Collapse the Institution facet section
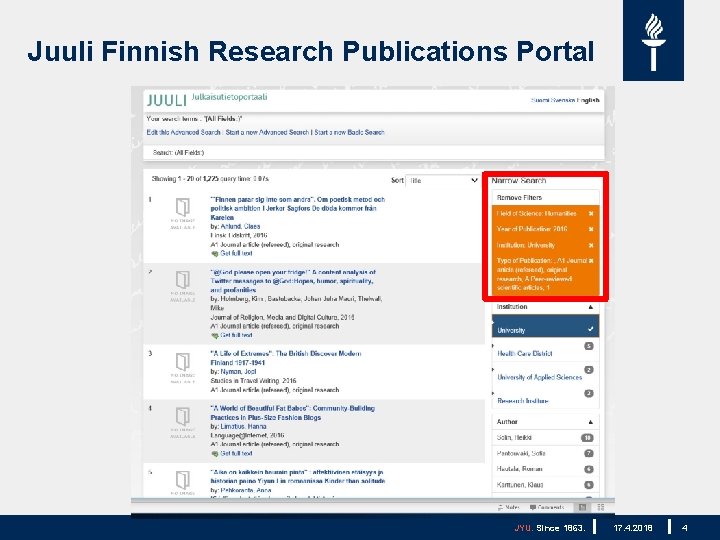The image size is (720, 540). coord(591,307)
